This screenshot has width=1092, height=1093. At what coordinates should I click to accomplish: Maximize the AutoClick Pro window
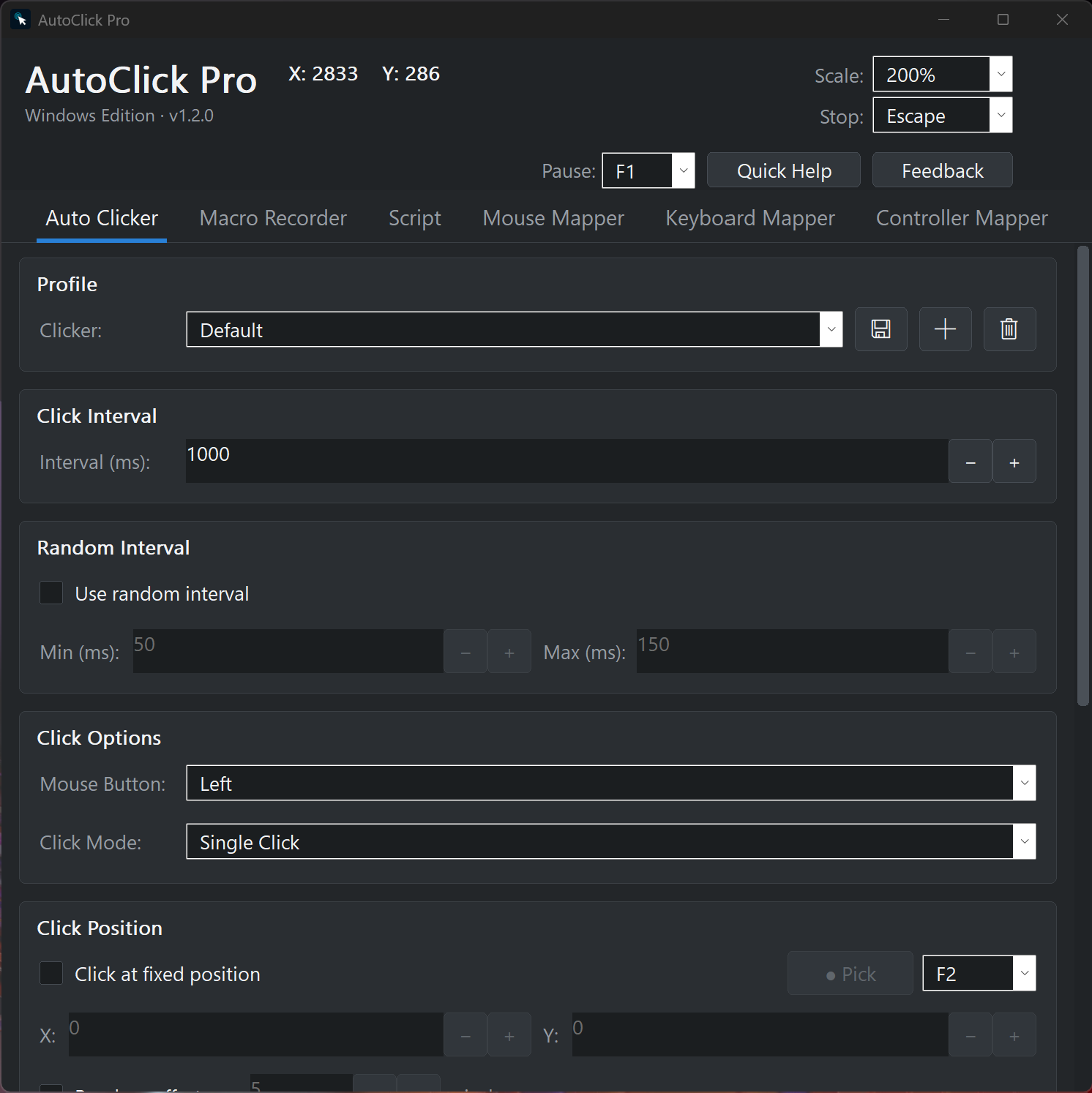(1003, 20)
